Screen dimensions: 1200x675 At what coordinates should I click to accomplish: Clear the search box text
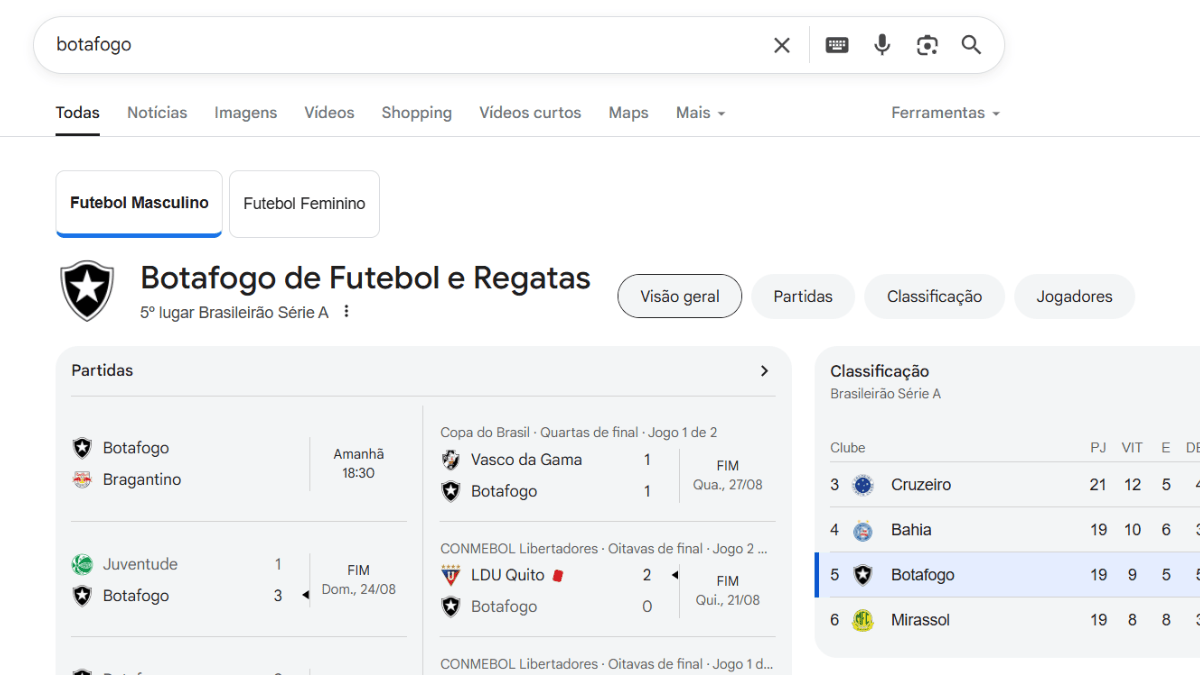(782, 45)
